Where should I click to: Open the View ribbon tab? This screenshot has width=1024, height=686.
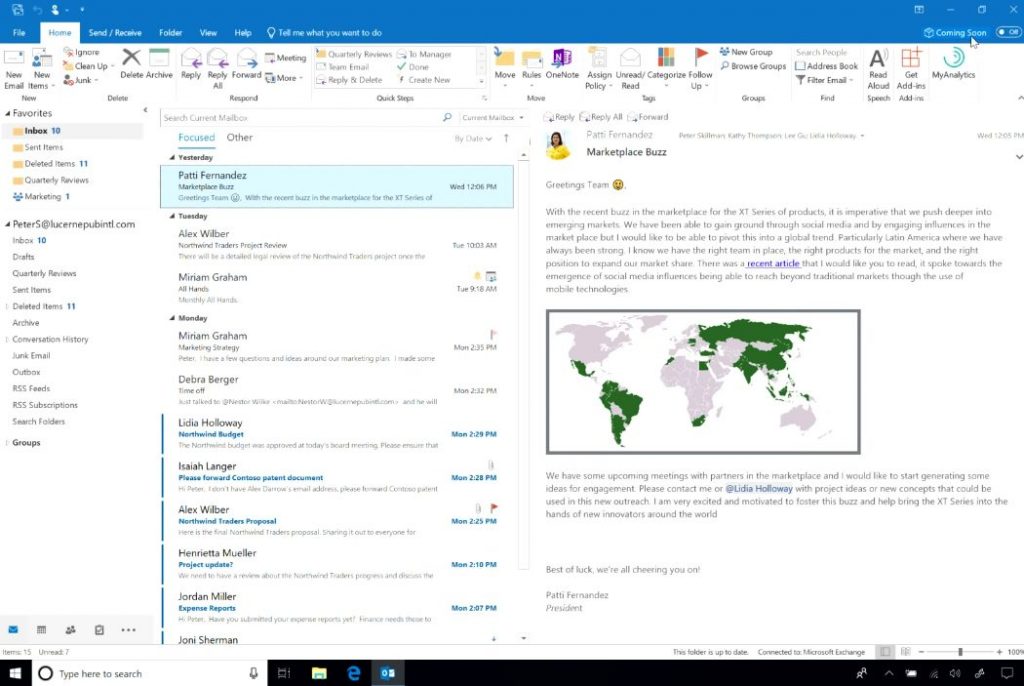(208, 33)
